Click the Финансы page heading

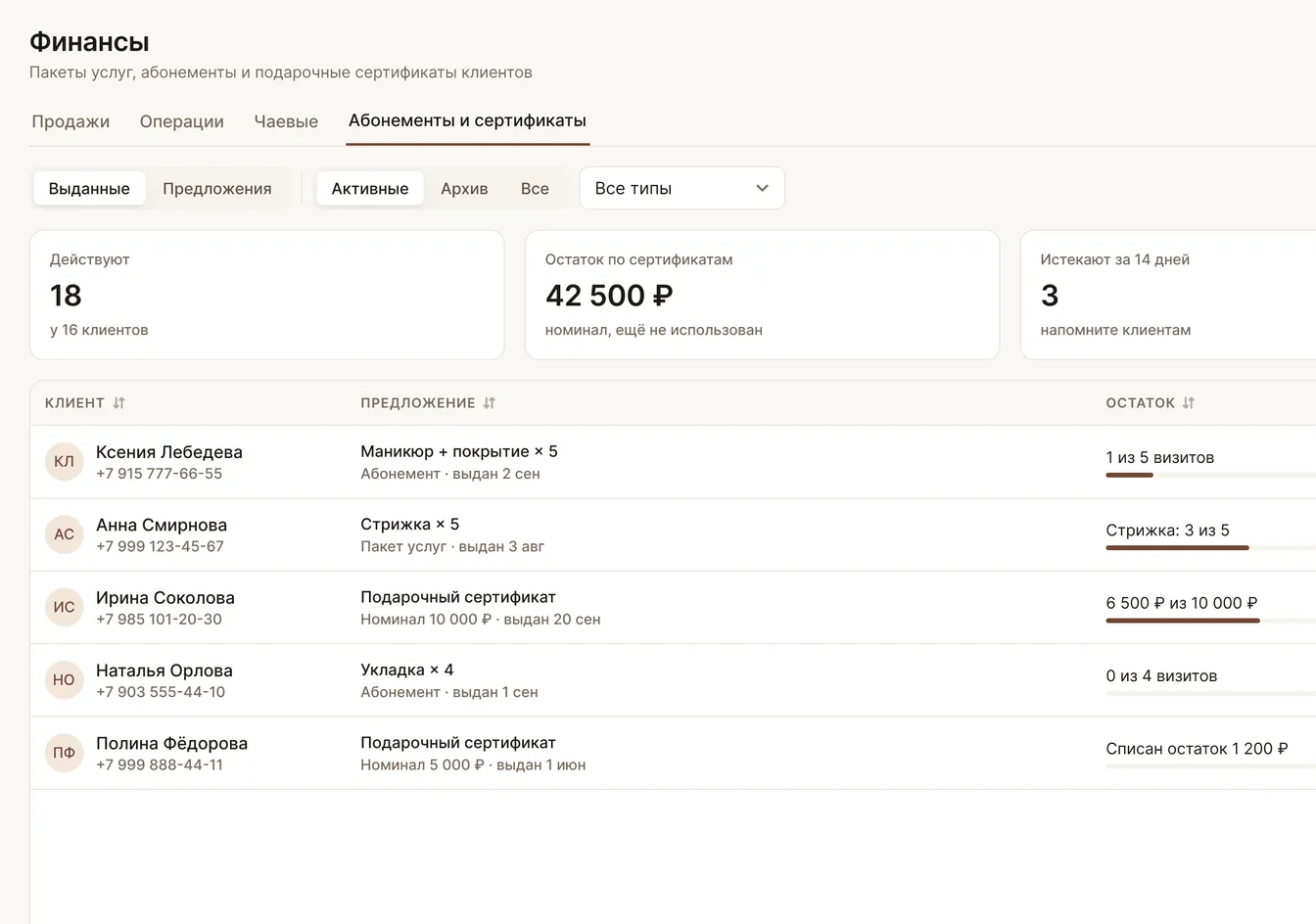coord(89,42)
